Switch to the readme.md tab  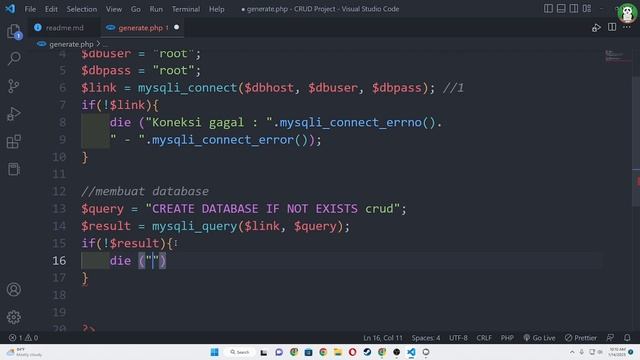pyautogui.click(x=64, y=28)
